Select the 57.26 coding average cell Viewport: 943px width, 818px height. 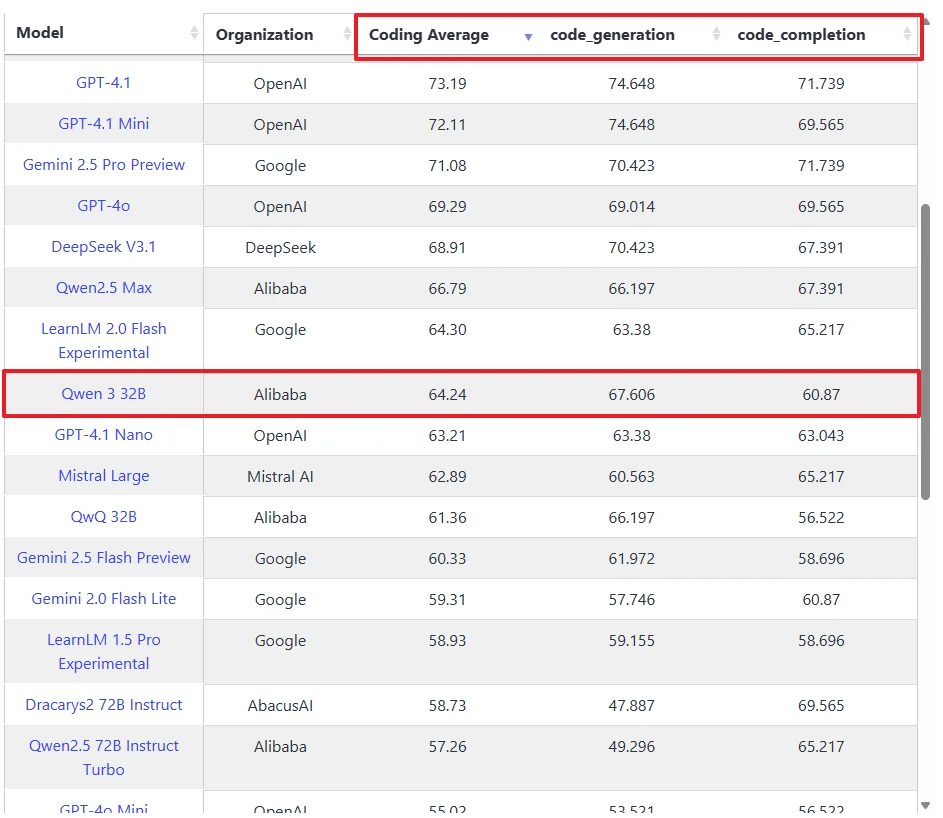[447, 746]
